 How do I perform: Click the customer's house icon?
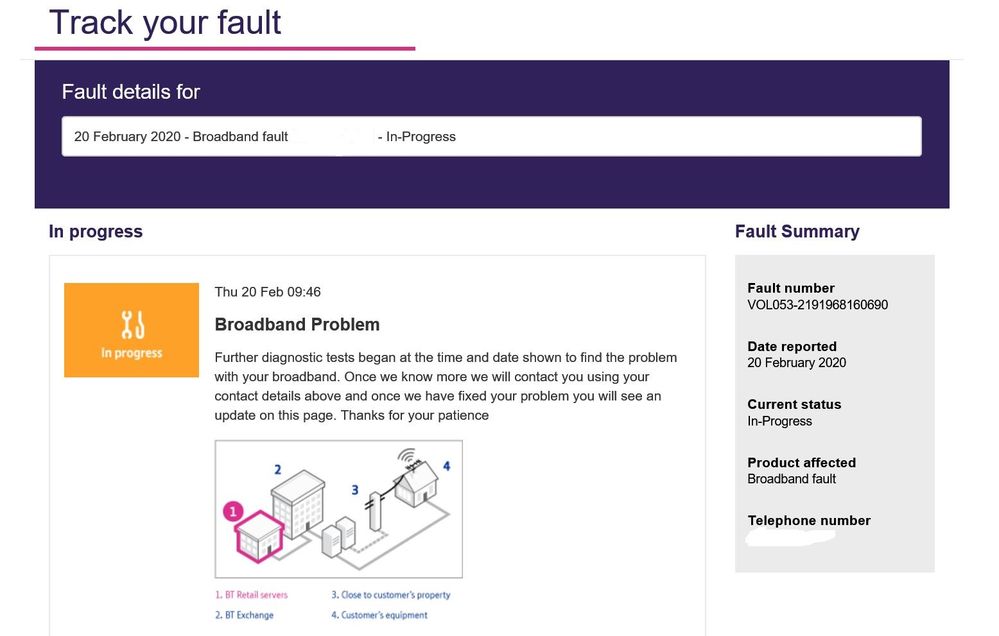tap(418, 485)
